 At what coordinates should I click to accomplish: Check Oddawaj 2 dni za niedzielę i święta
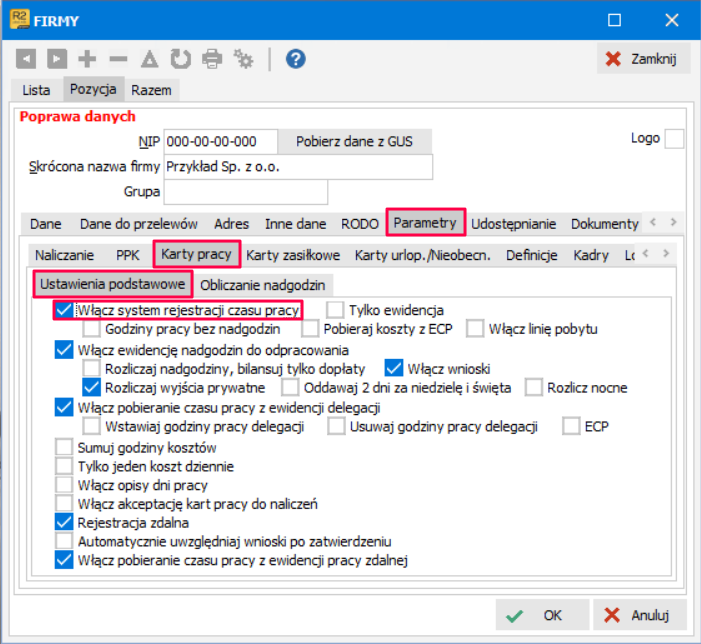pos(290,387)
